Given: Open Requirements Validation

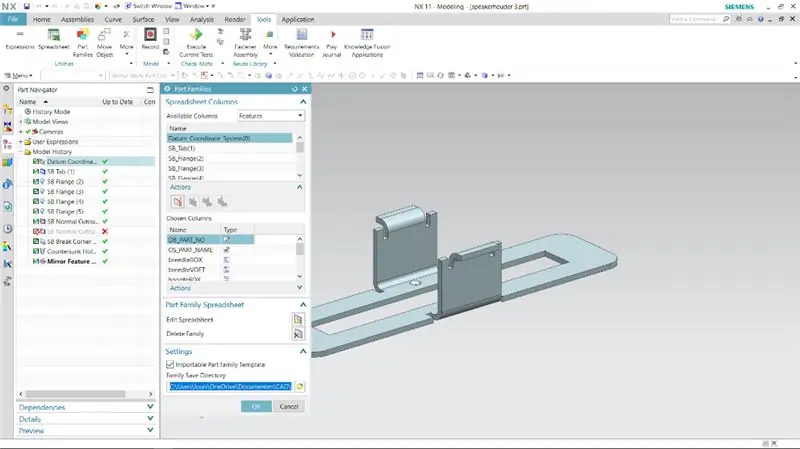Looking at the screenshot, I should (302, 42).
